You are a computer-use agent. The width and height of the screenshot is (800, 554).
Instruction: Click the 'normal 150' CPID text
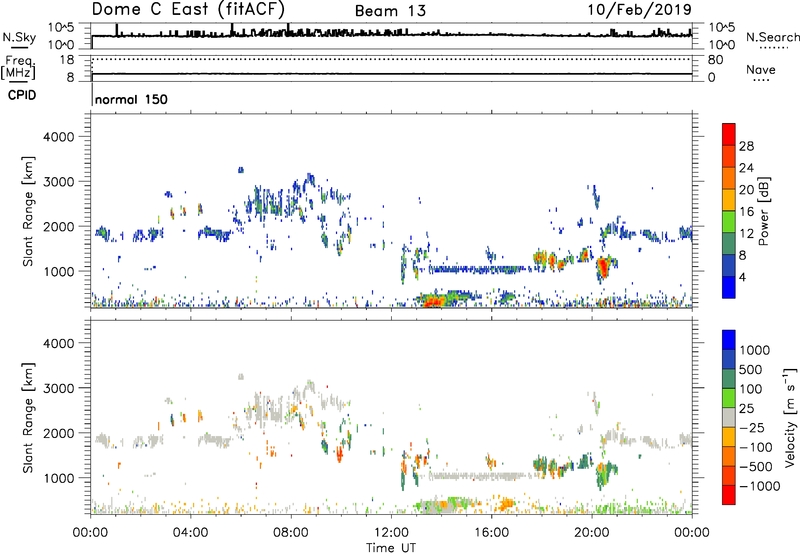pos(131,99)
